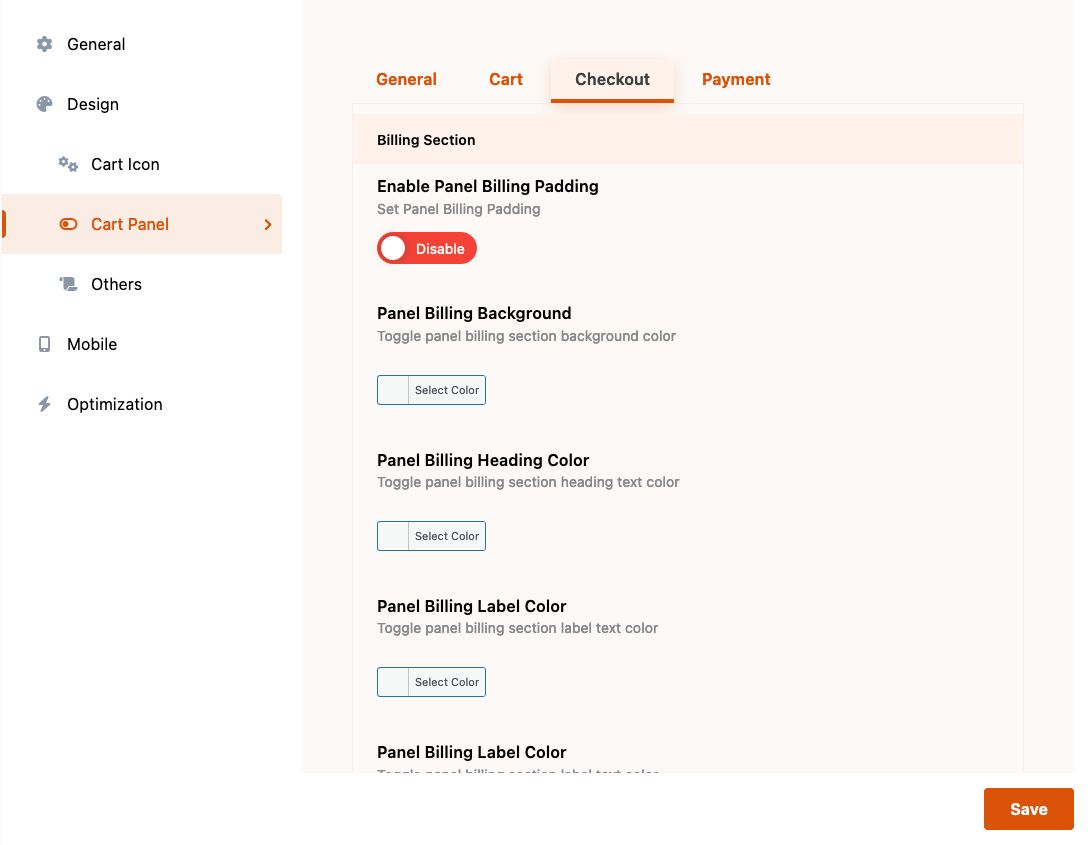Open the Mobile sidebar section
This screenshot has height=845, width=1090.
tap(142, 344)
